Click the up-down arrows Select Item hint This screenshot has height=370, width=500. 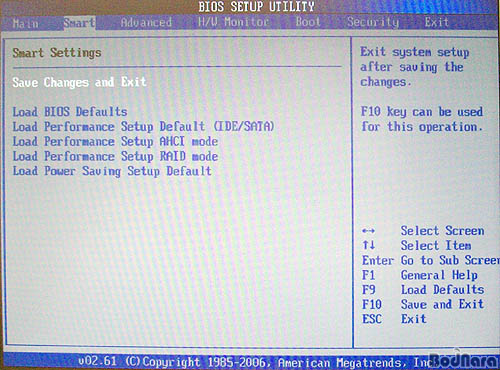(x=416, y=246)
